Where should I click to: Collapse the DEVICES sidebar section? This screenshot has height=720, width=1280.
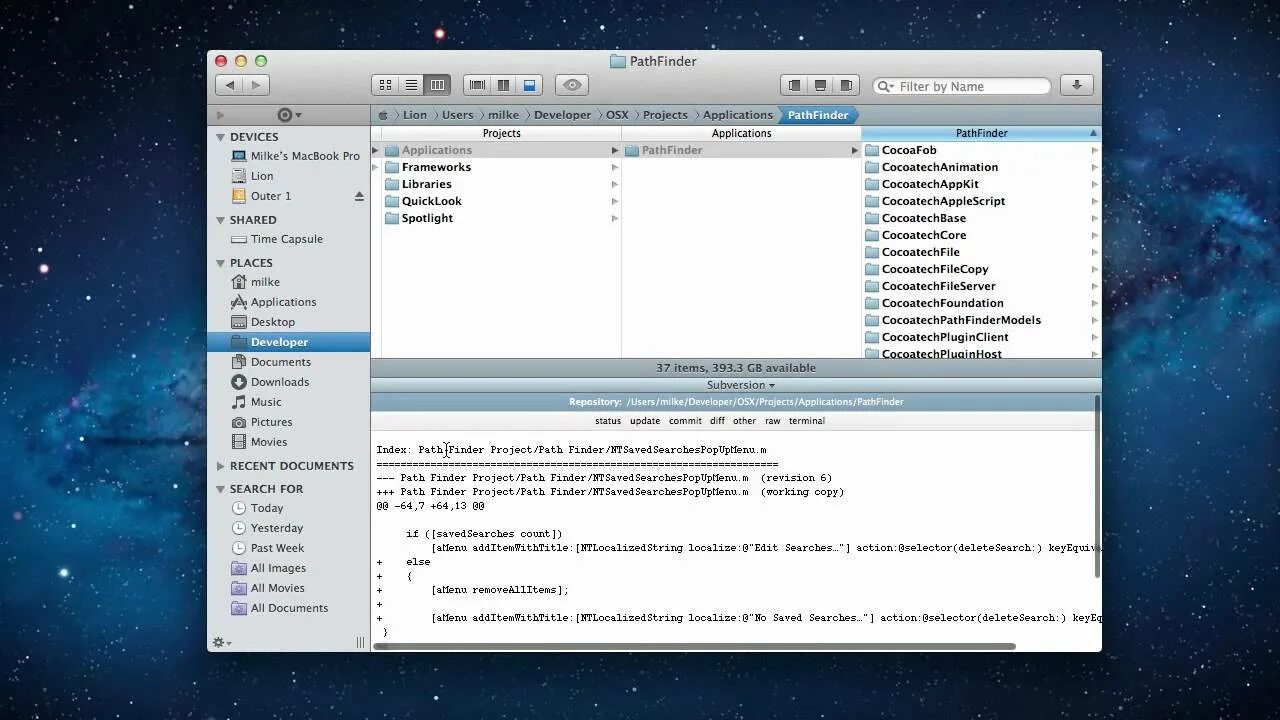coord(220,137)
